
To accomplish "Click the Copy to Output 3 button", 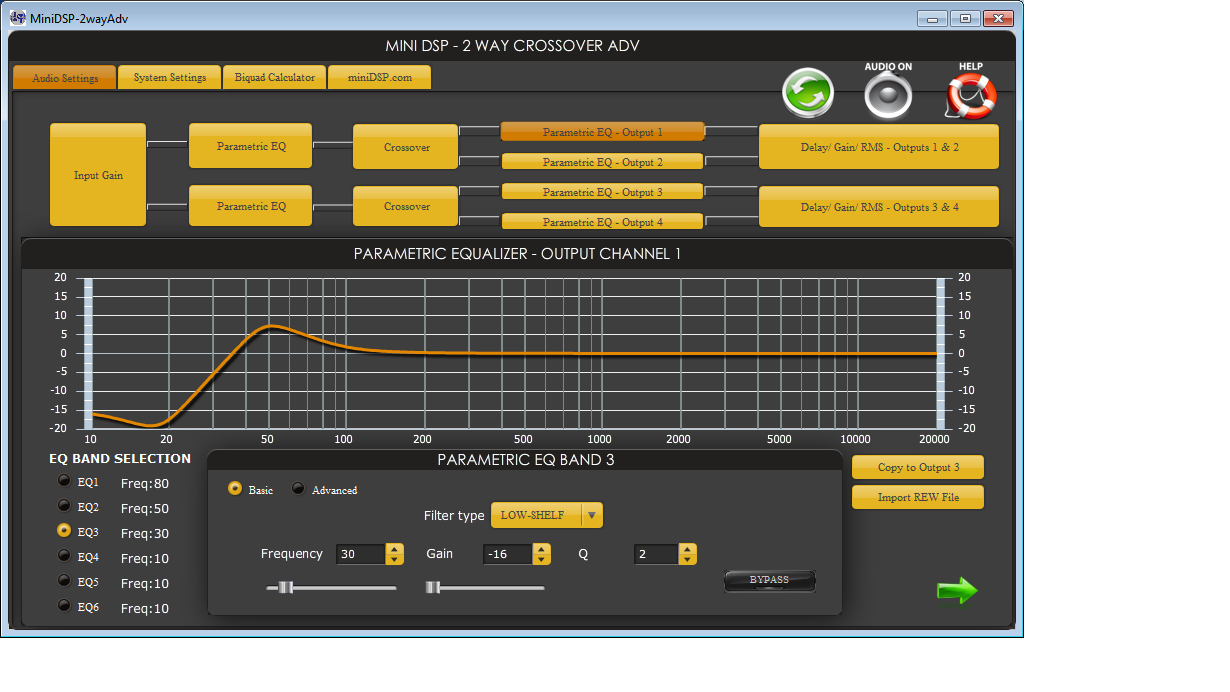I will pos(918,467).
